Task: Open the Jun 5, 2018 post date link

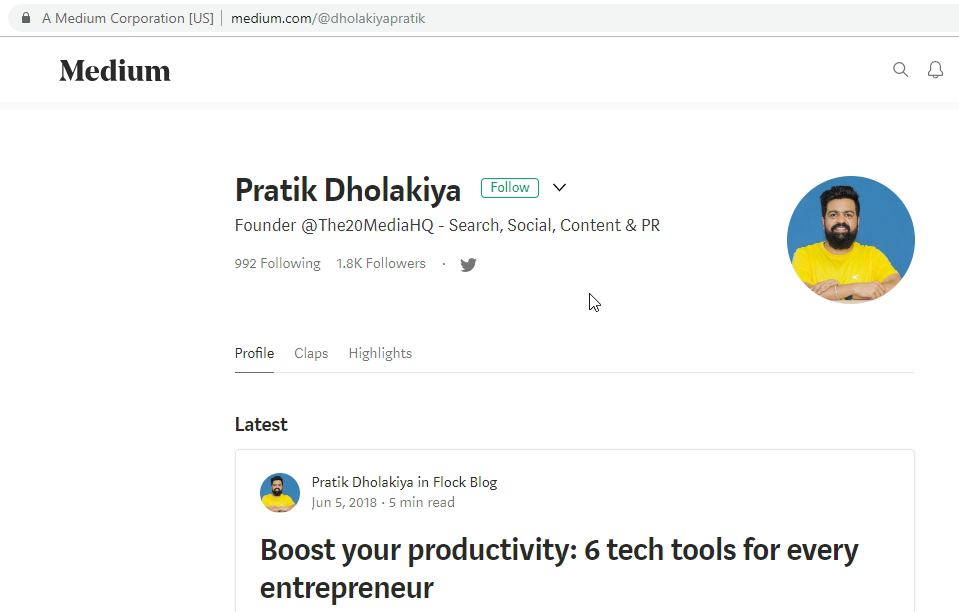Action: [344, 503]
